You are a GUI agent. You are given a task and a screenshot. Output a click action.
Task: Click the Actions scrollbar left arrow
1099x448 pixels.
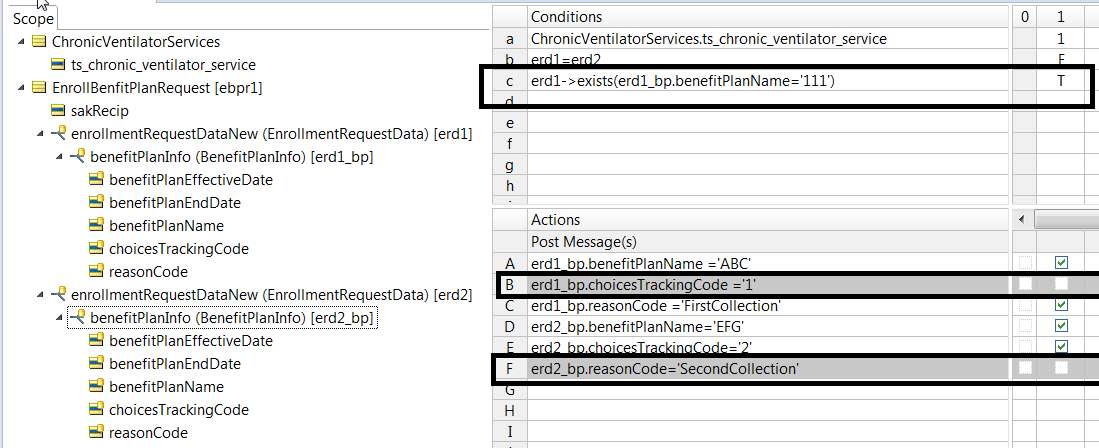(1023, 220)
